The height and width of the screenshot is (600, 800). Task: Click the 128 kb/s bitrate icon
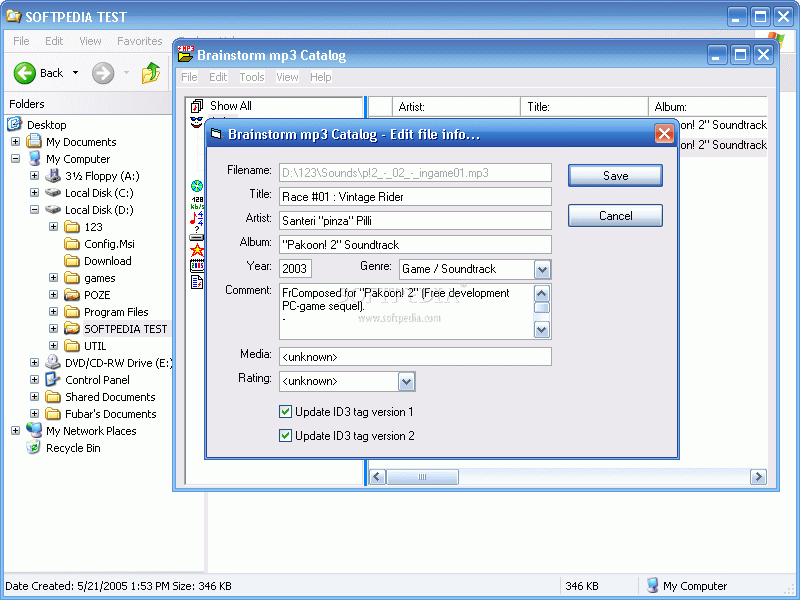[x=197, y=203]
